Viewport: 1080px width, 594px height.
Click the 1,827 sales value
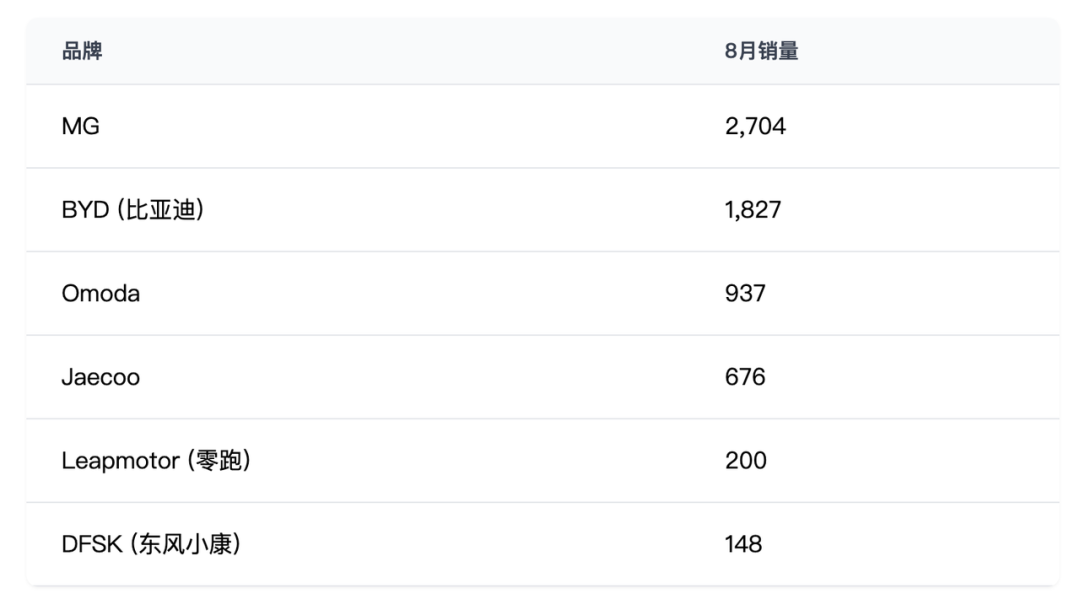pos(753,210)
